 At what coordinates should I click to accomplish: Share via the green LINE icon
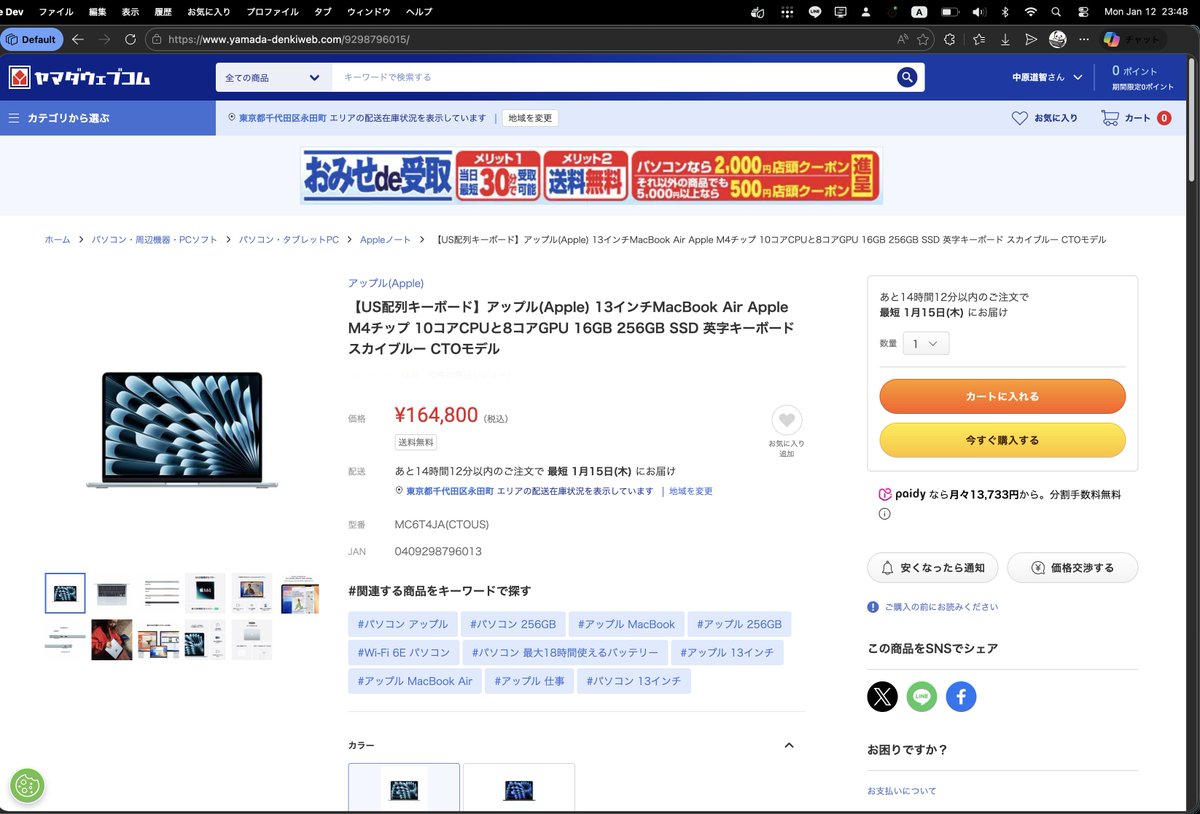(922, 697)
